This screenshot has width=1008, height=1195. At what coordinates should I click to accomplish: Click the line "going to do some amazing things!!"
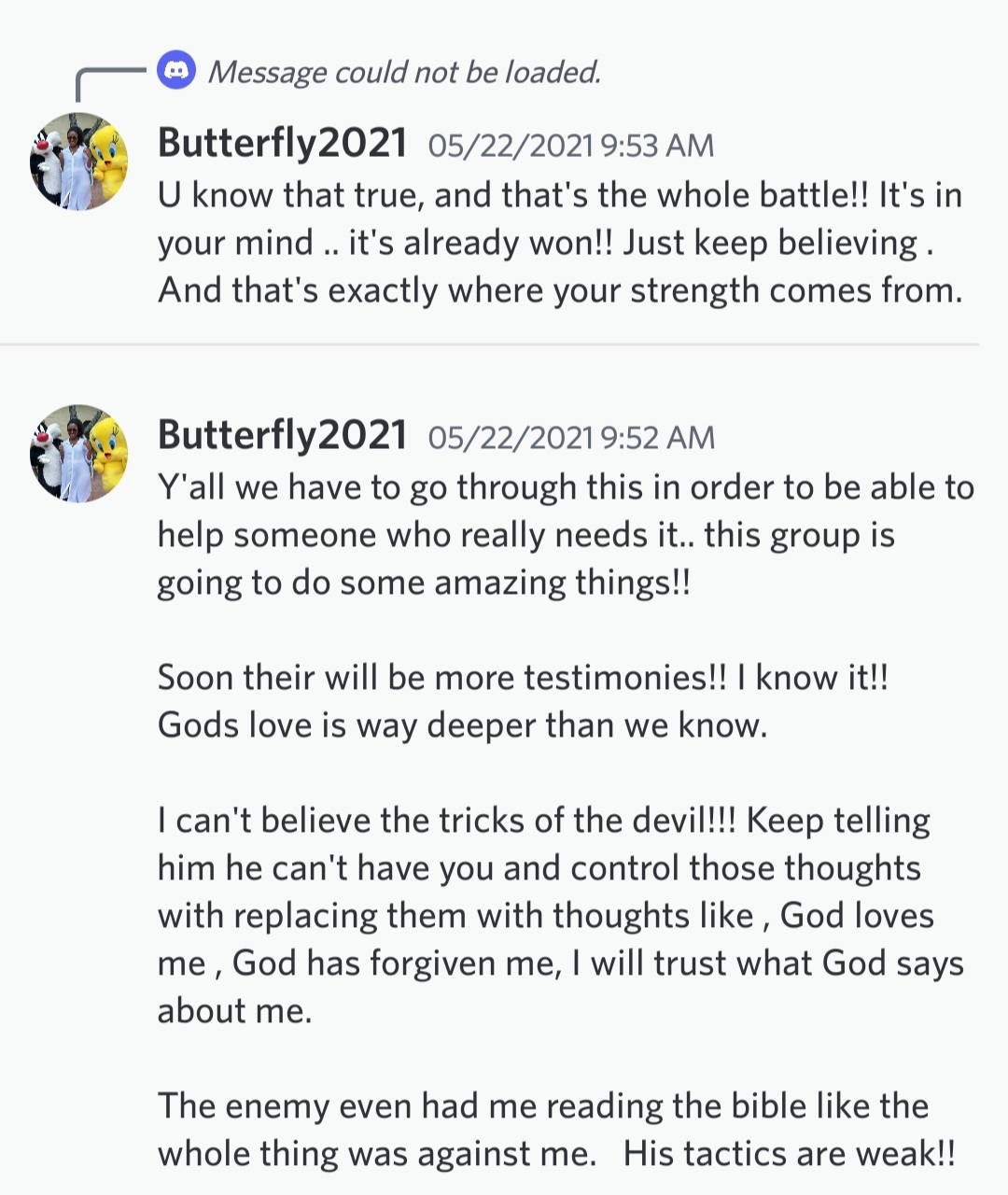point(424,583)
